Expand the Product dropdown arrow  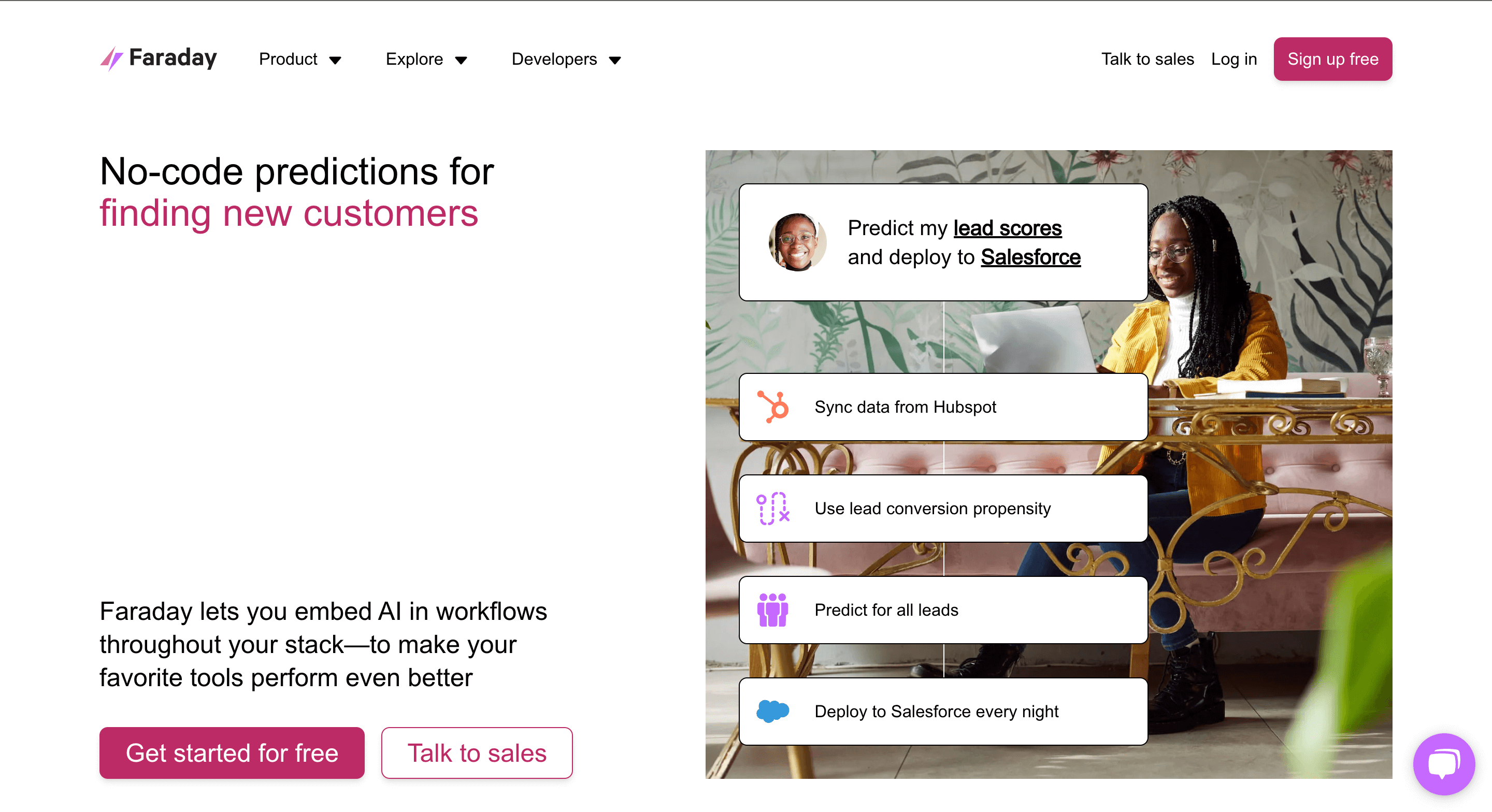coord(335,60)
